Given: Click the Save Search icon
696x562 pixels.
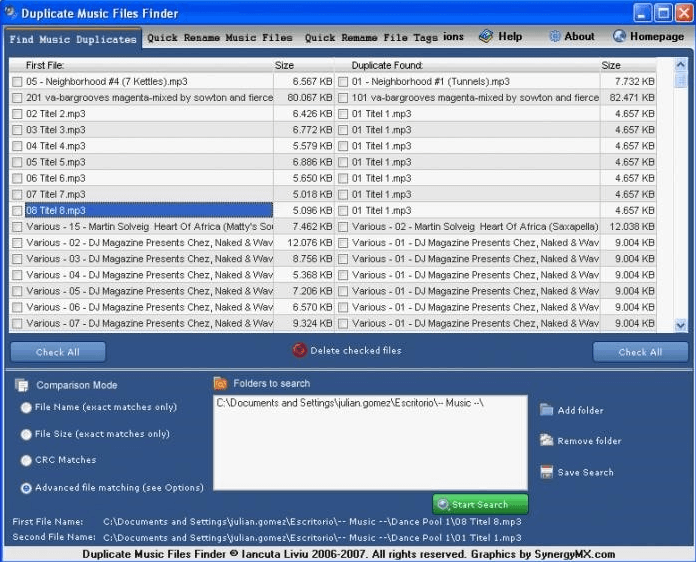Looking at the screenshot, I should pos(546,472).
